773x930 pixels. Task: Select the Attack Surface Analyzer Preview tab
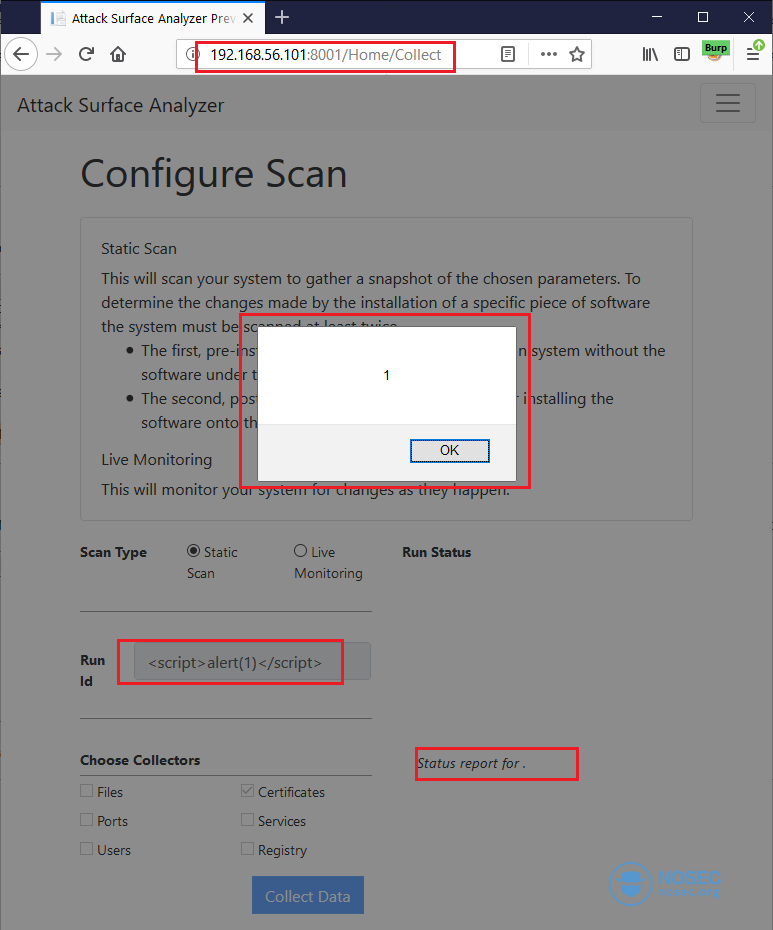click(153, 18)
